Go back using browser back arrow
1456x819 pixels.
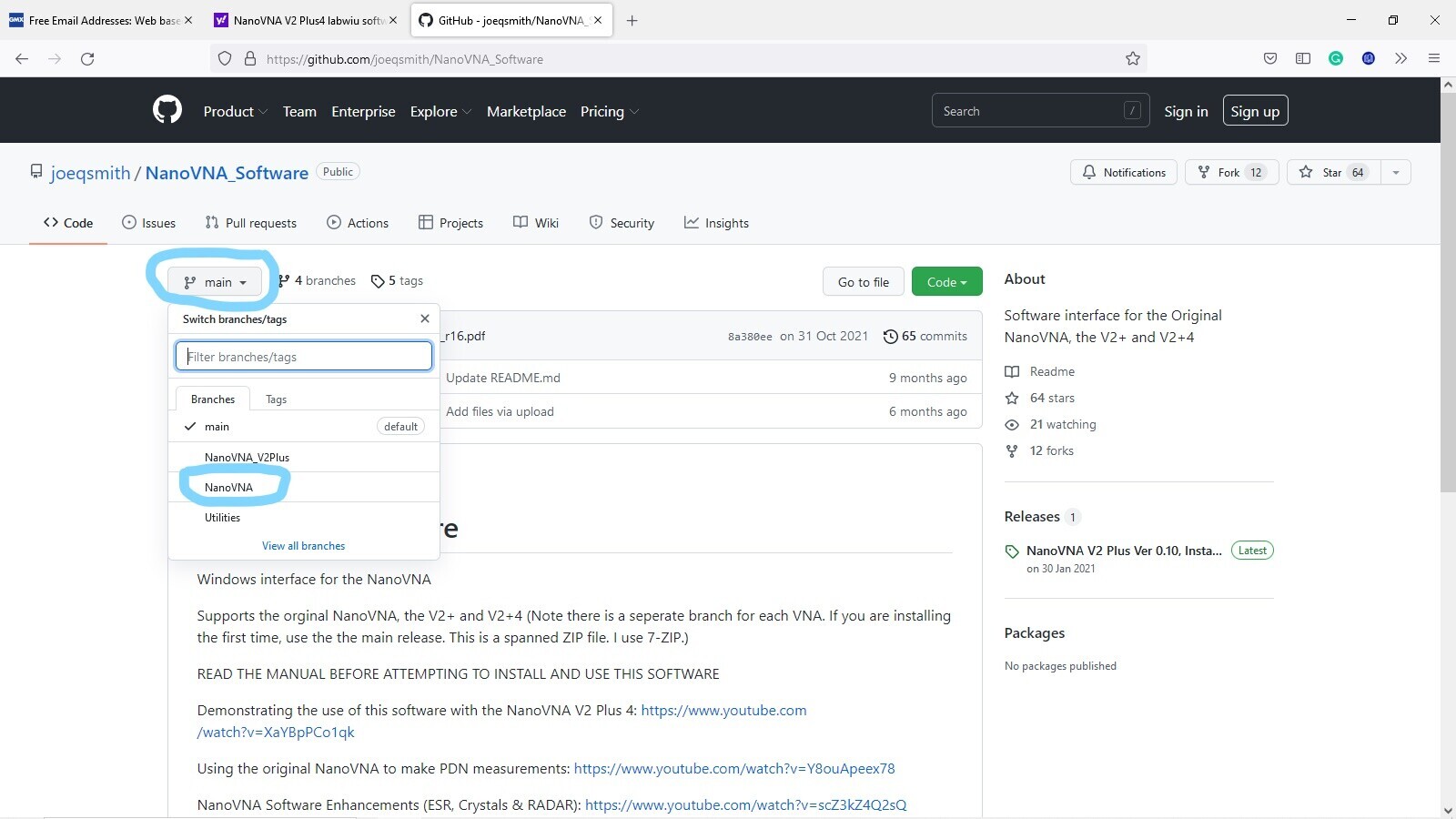[22, 58]
